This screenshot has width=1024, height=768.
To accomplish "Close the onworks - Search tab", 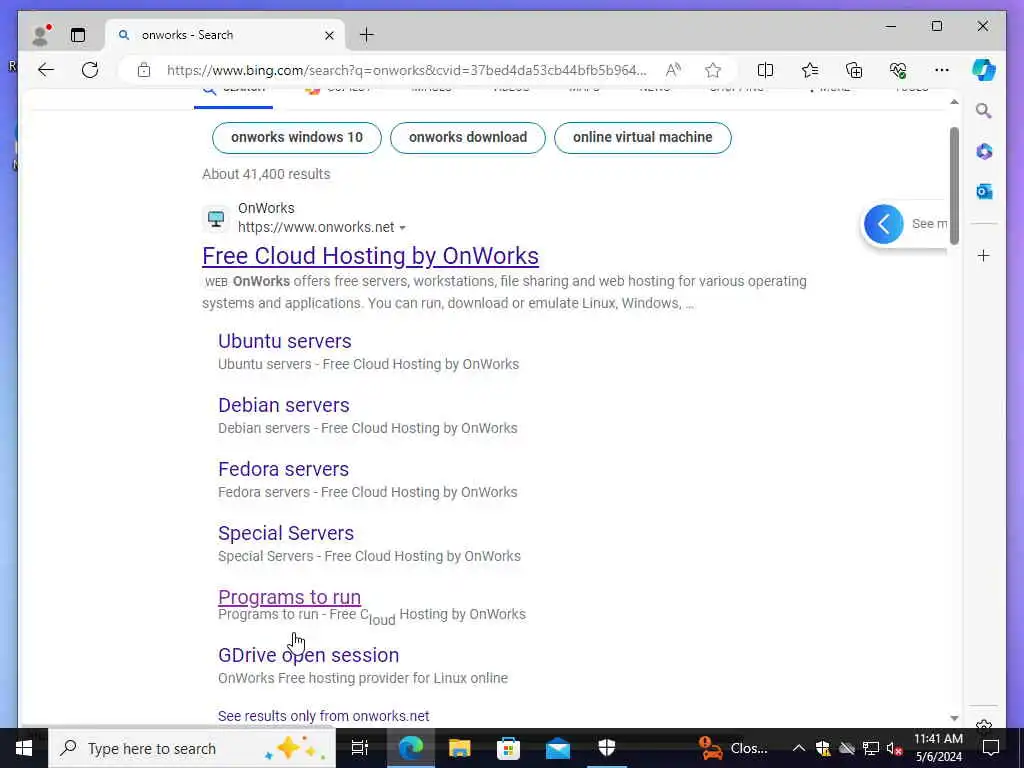I will tap(329, 35).
